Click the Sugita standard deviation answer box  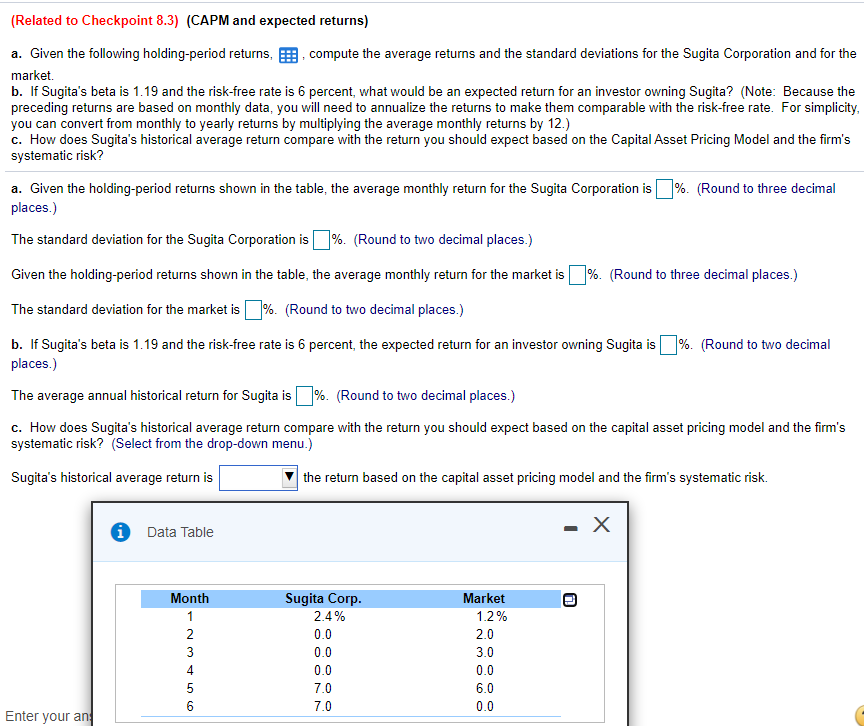pyautogui.click(x=322, y=239)
